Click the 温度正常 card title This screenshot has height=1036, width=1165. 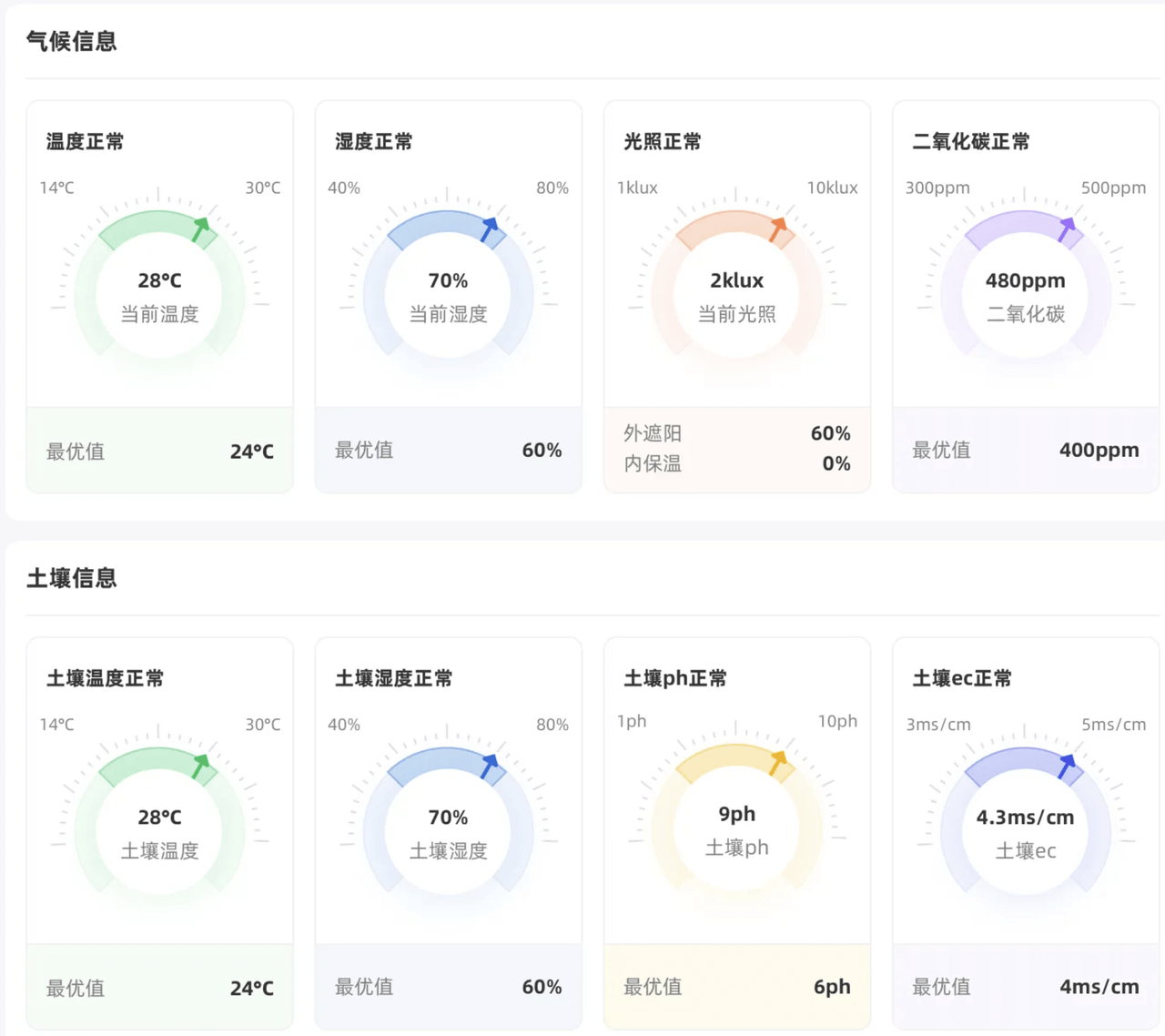pyautogui.click(x=85, y=141)
